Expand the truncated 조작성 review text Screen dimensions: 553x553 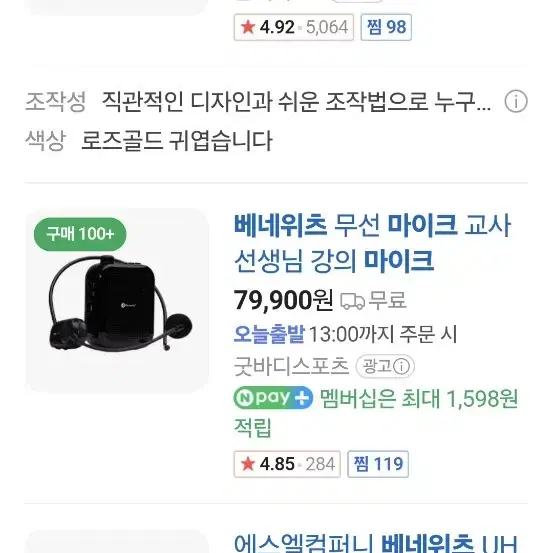pos(296,102)
